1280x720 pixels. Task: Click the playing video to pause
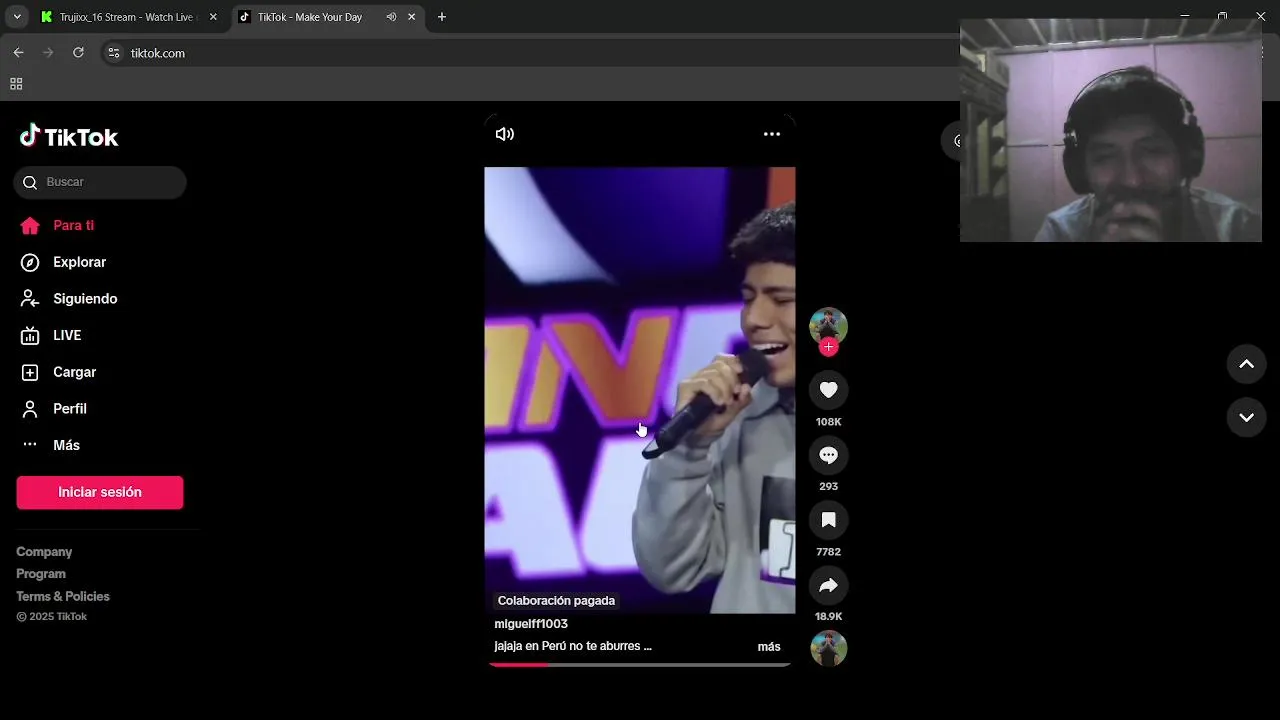point(640,390)
